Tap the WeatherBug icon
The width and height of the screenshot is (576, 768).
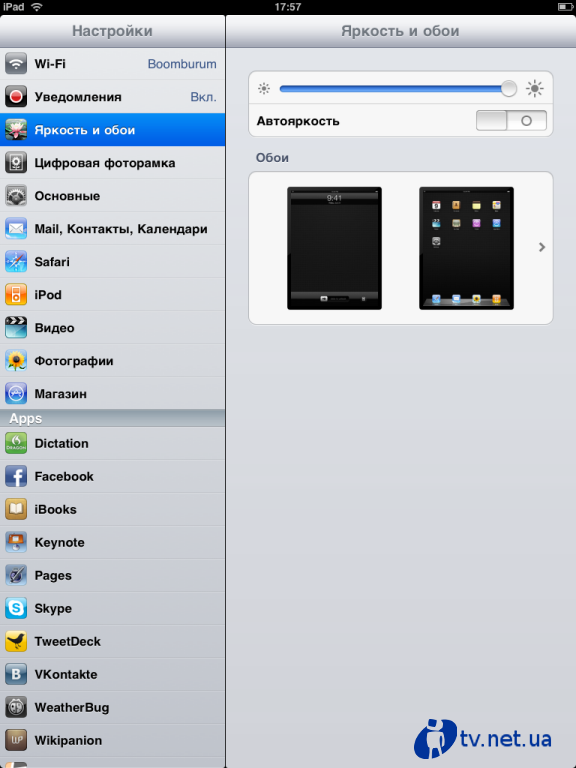(x=16, y=707)
